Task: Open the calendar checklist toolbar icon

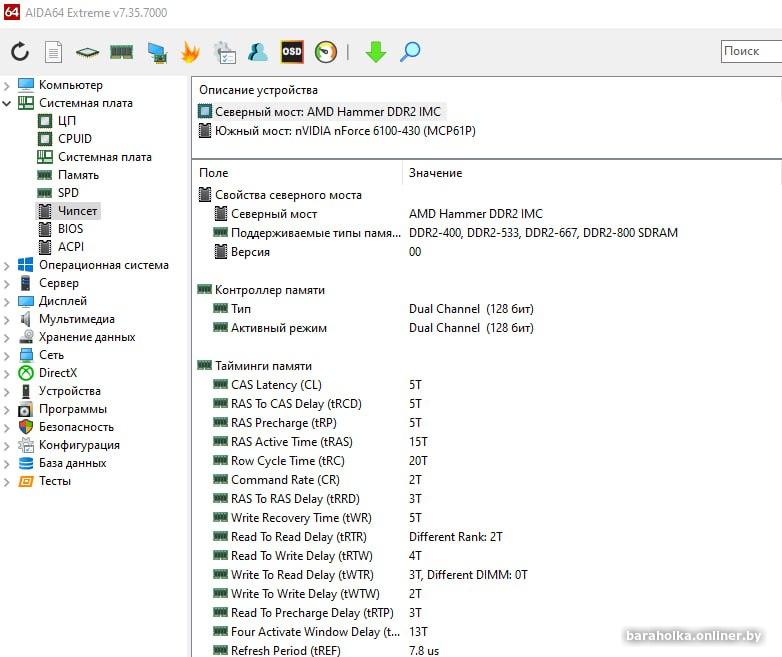Action: click(224, 52)
